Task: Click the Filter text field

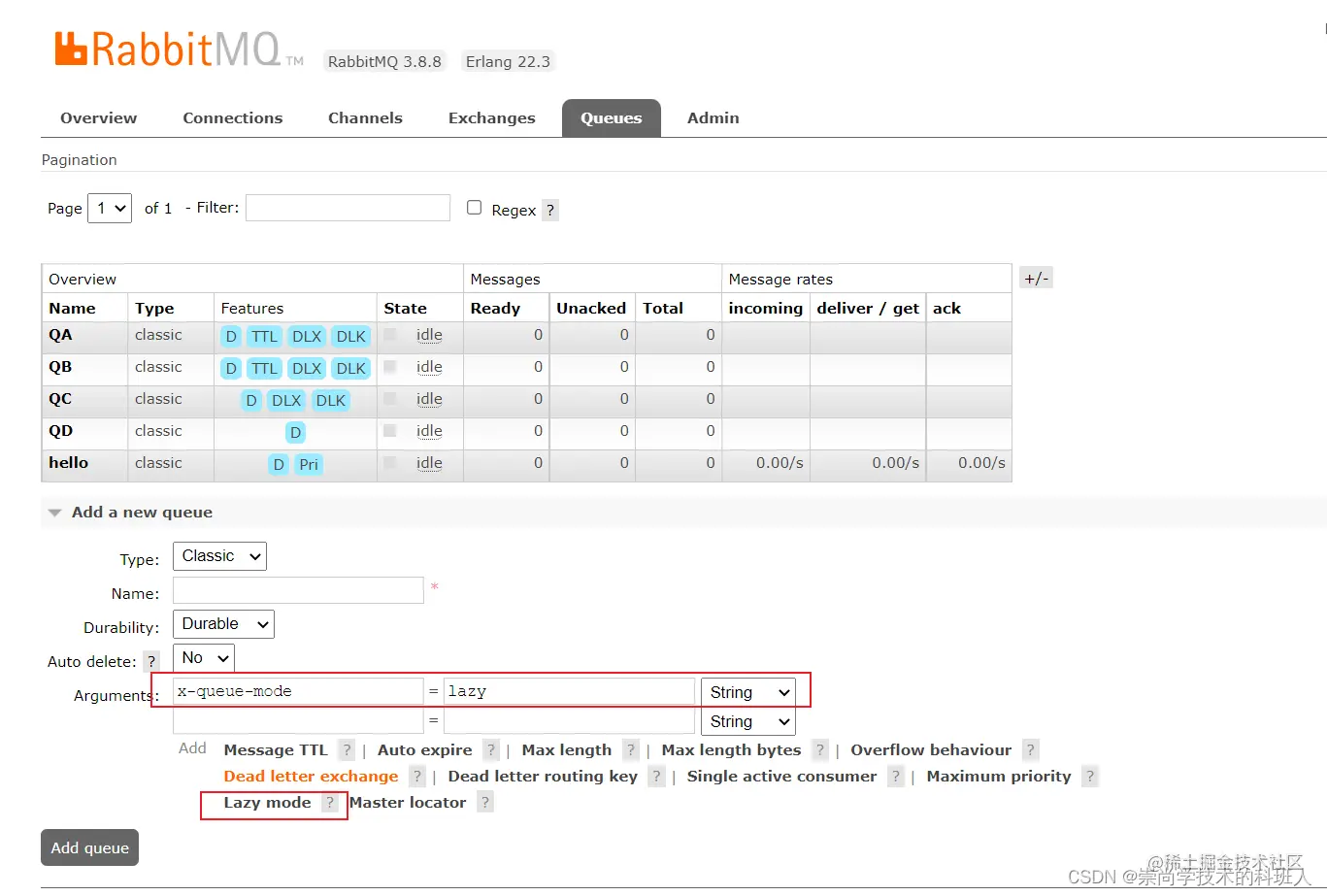Action: click(348, 208)
